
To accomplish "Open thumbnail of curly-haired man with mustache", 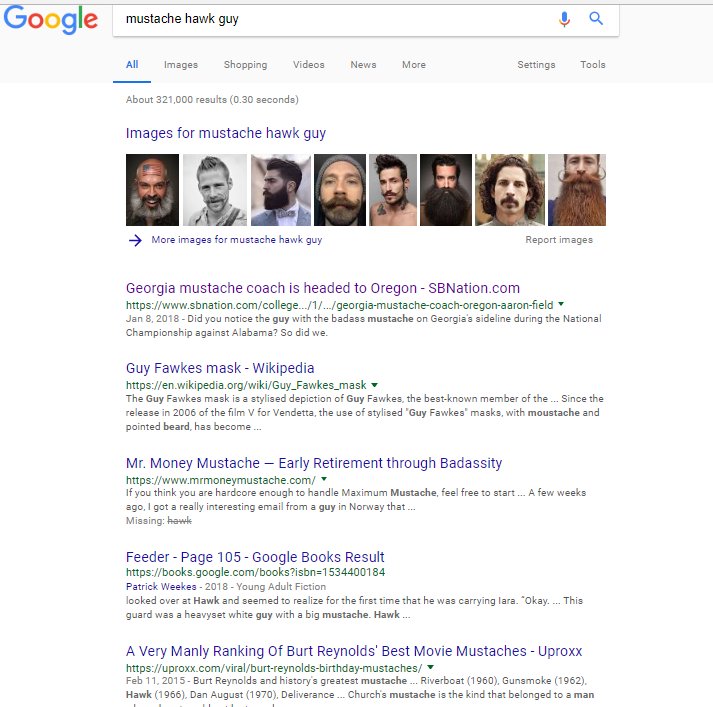I will click(x=510, y=190).
